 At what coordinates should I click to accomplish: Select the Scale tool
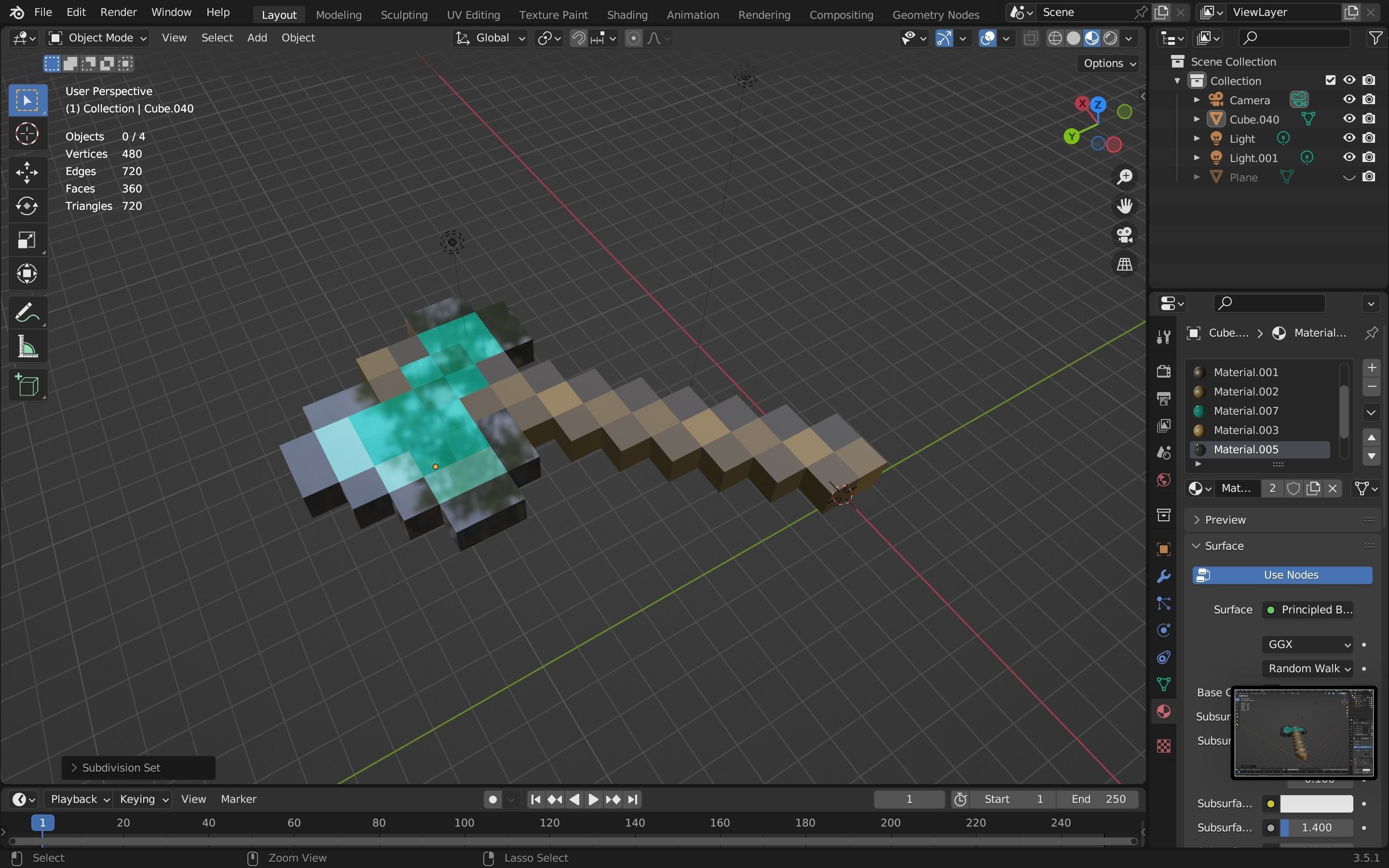(x=27, y=240)
